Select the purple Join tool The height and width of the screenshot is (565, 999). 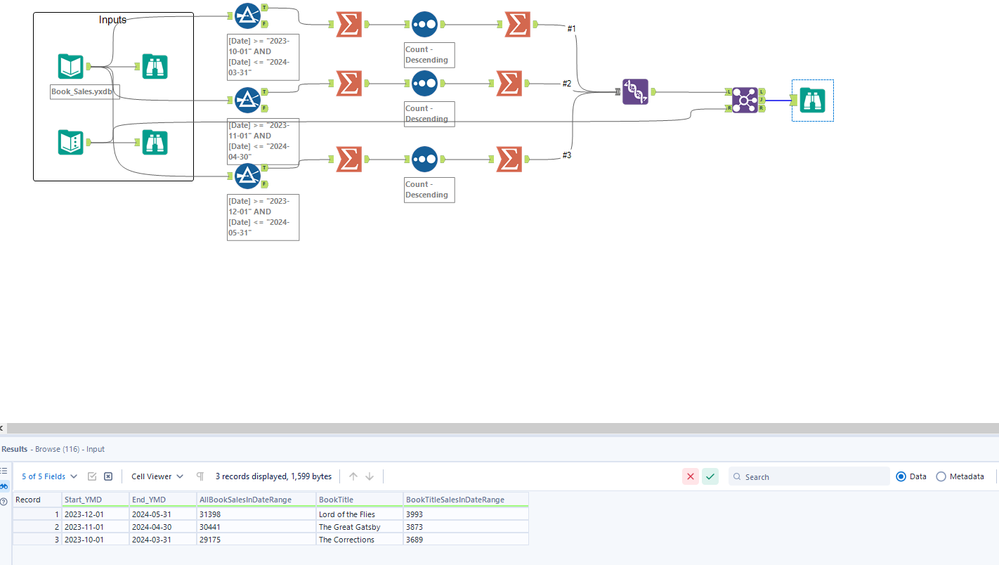(745, 100)
